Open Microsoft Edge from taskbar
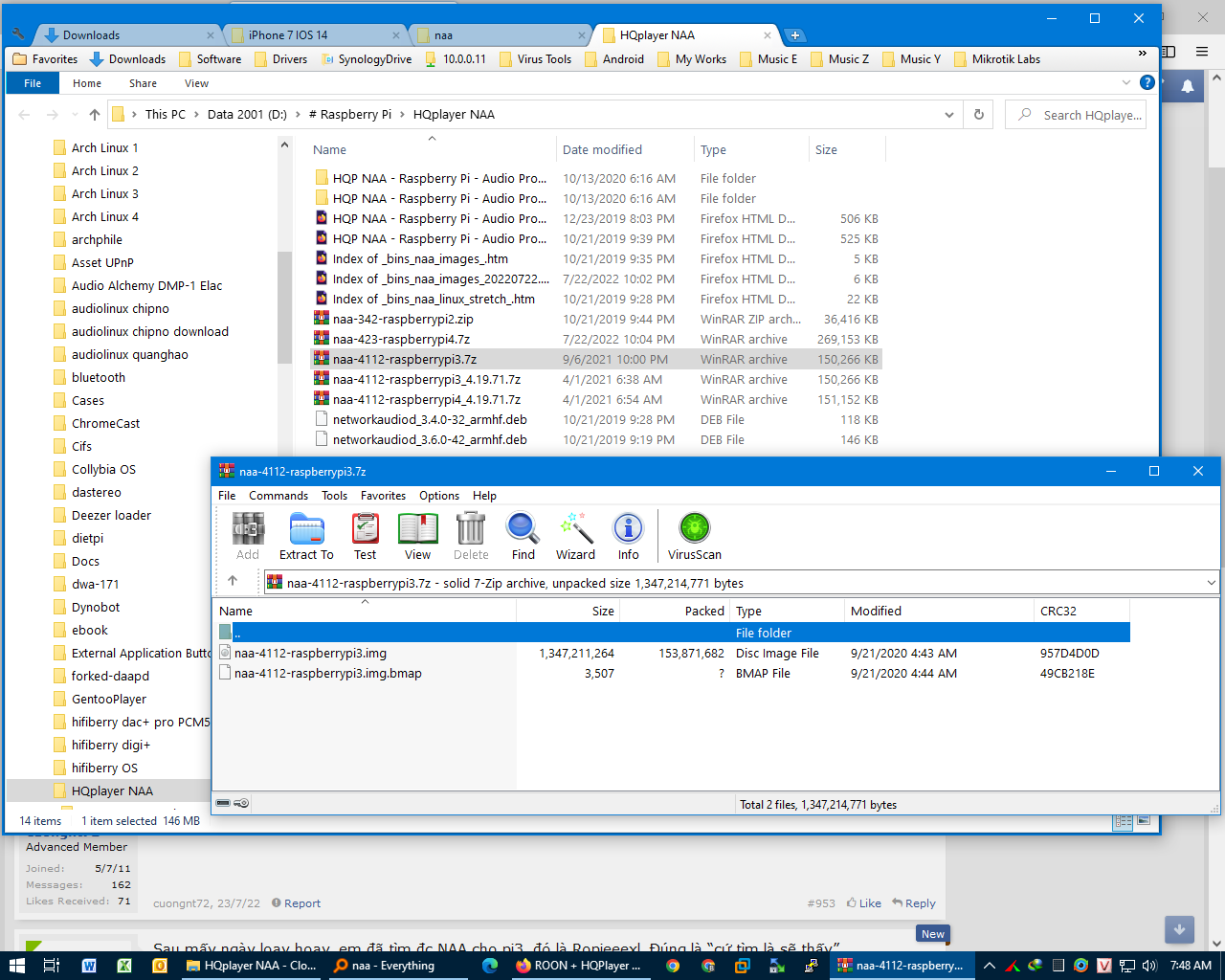 490,966
